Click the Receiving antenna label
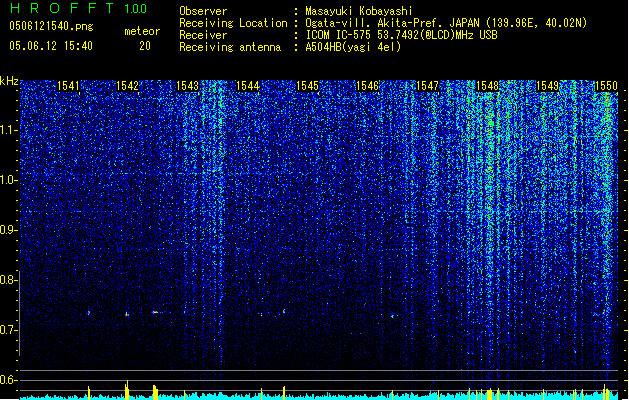The height and width of the screenshot is (400, 629). pyautogui.click(x=230, y=47)
